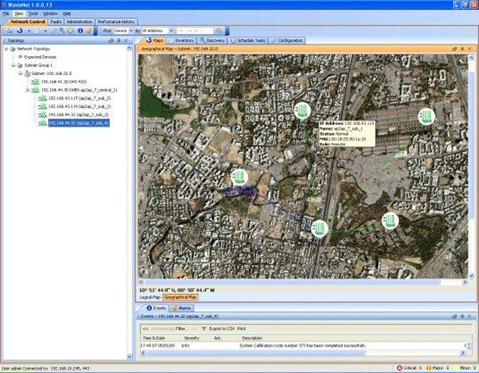Pin the Topology panel

119,40
